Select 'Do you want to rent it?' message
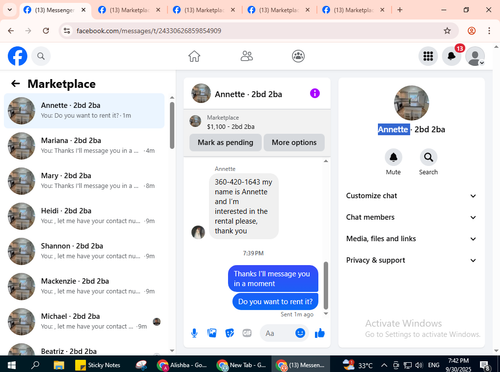 point(275,302)
